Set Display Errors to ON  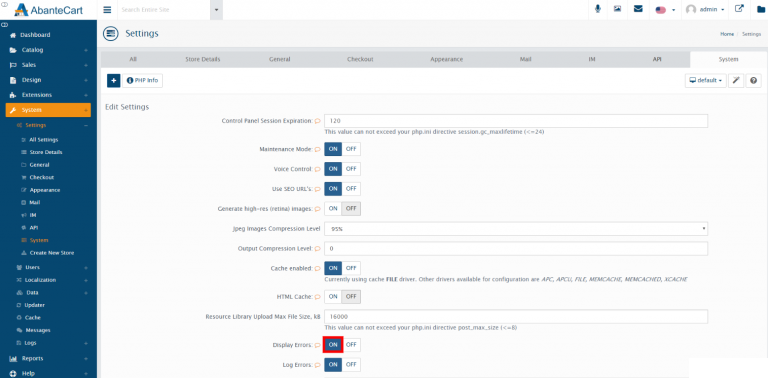tap(333, 345)
